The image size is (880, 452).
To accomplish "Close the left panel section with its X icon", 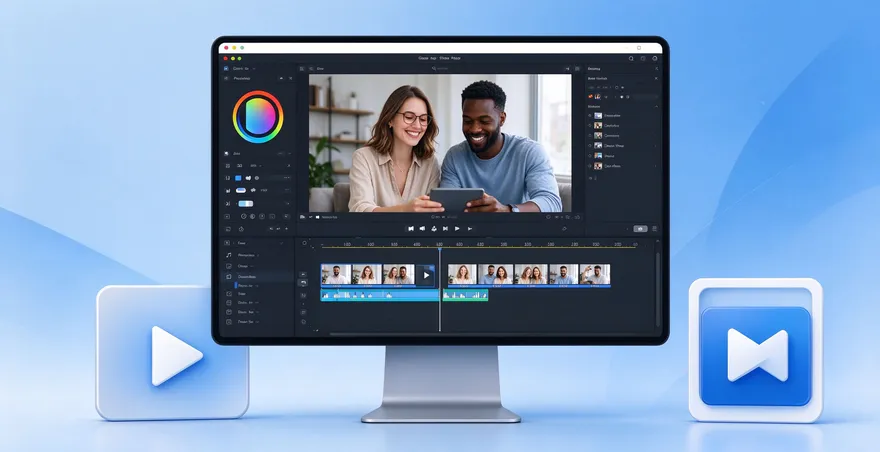I will (291, 78).
